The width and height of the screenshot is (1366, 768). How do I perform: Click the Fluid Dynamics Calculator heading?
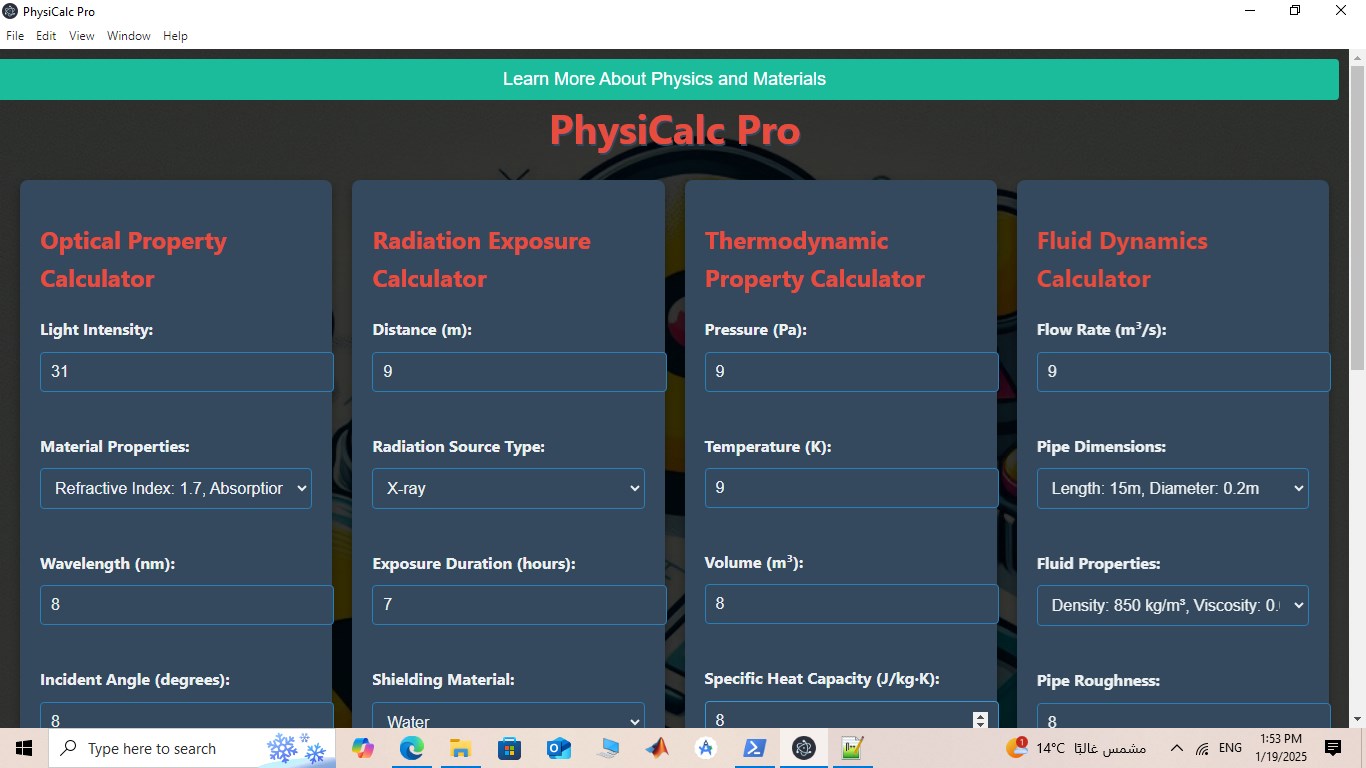[x=1122, y=260]
